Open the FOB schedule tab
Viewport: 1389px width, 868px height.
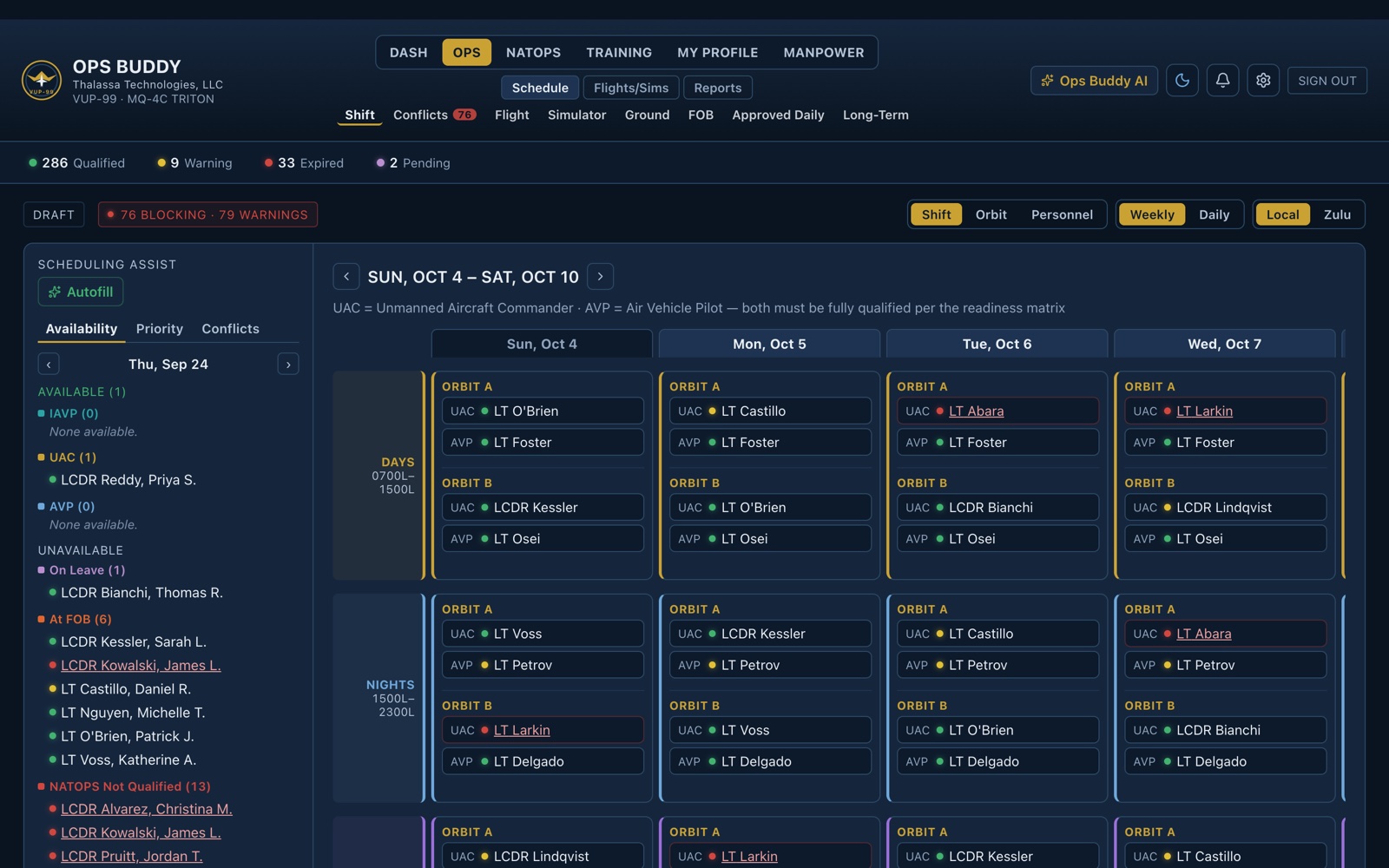701,115
